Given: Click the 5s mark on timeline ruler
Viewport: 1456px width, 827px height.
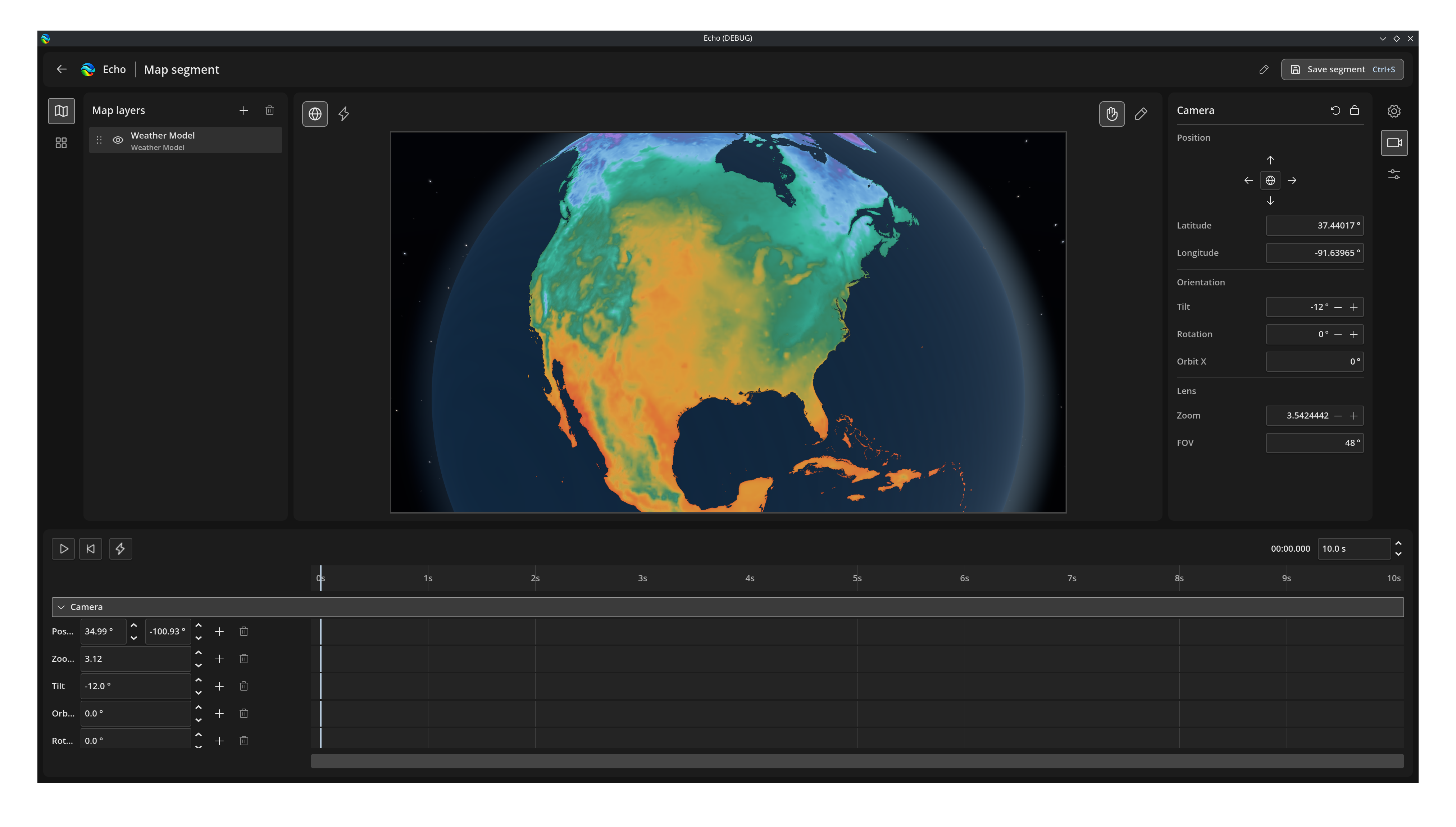Looking at the screenshot, I should [856, 578].
